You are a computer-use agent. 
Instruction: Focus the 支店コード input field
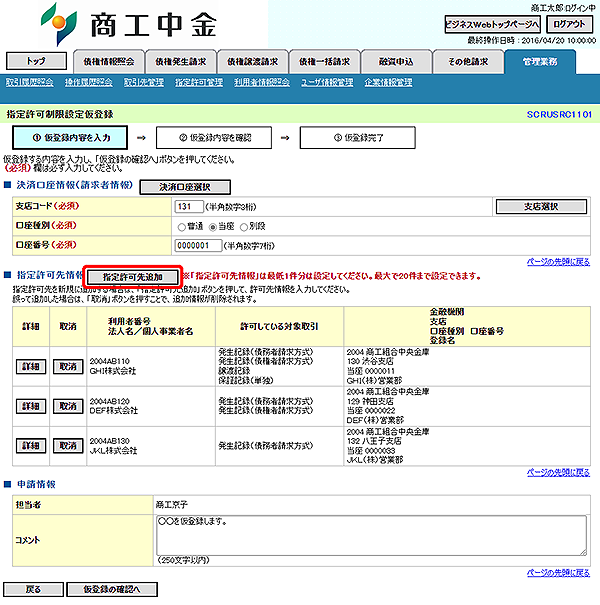189,206
